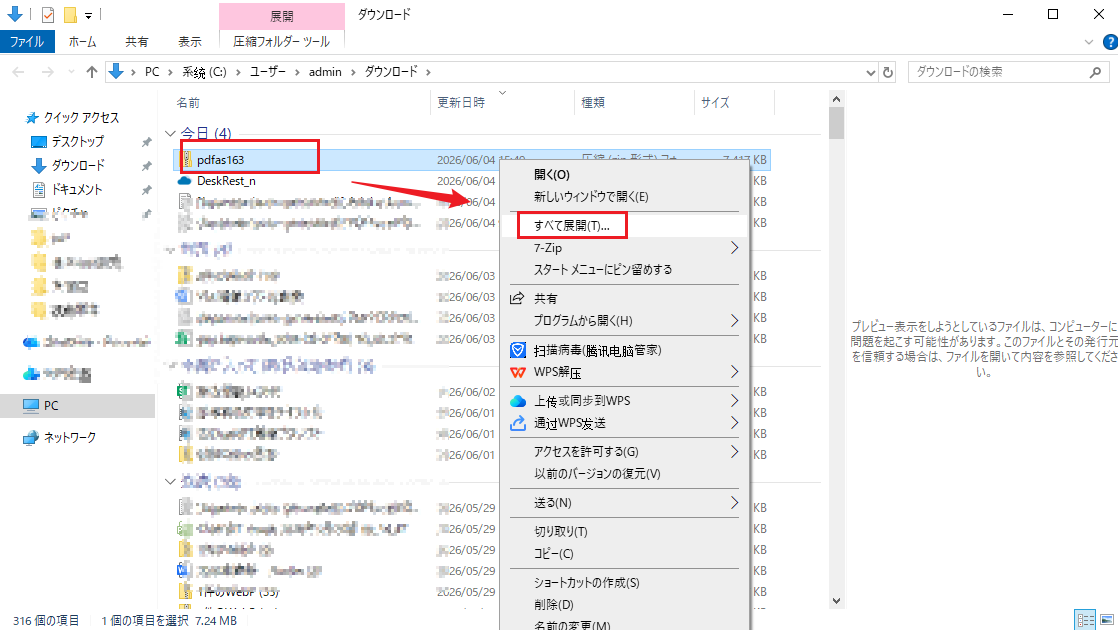
Task: Switch to the 表示 ribbon tab
Action: click(x=190, y=41)
